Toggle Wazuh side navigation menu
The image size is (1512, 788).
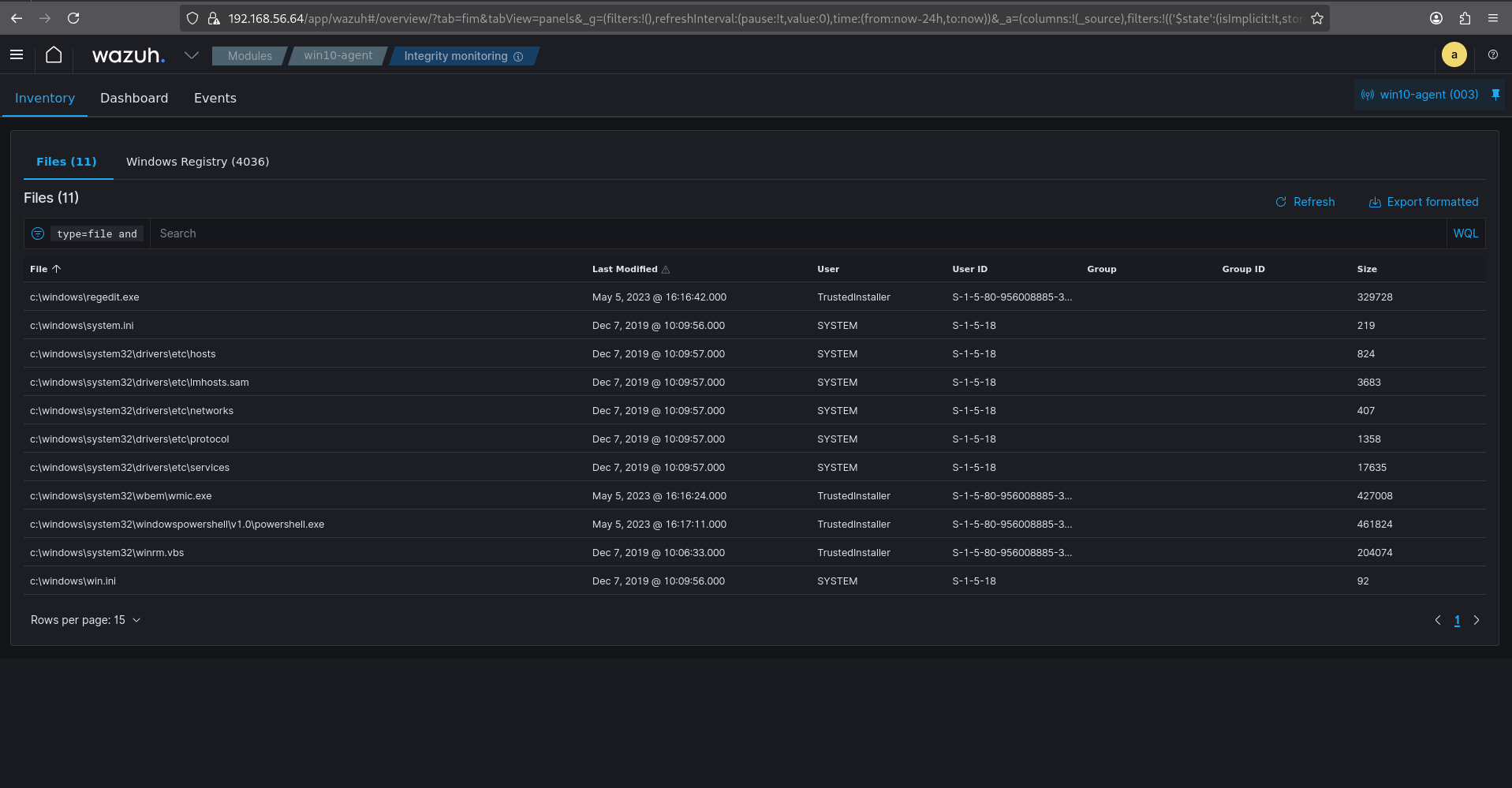(17, 55)
